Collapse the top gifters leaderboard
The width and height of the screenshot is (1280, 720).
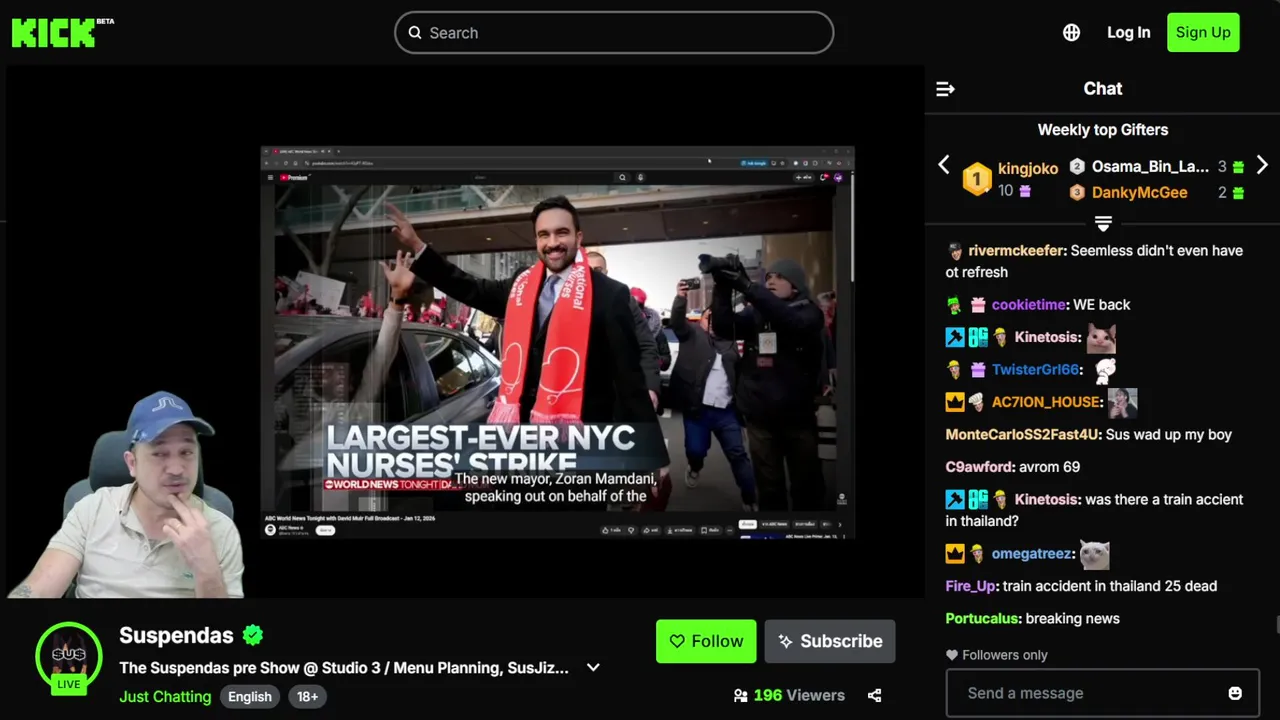click(1103, 223)
